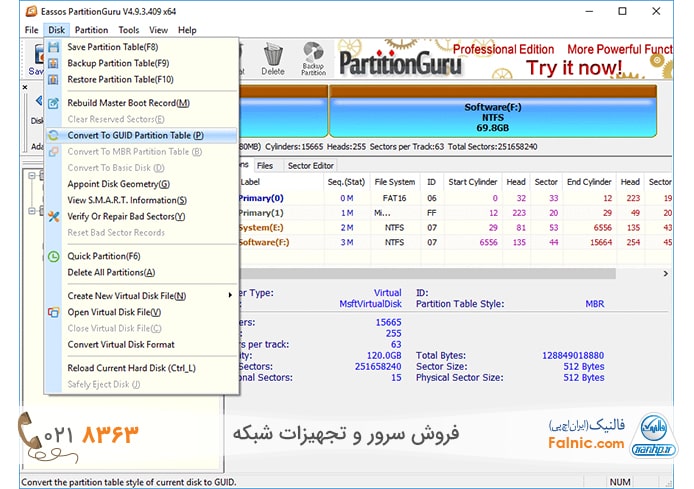
Task: Click the Rebuild Master Boot Record icon
Action: pos(54,102)
